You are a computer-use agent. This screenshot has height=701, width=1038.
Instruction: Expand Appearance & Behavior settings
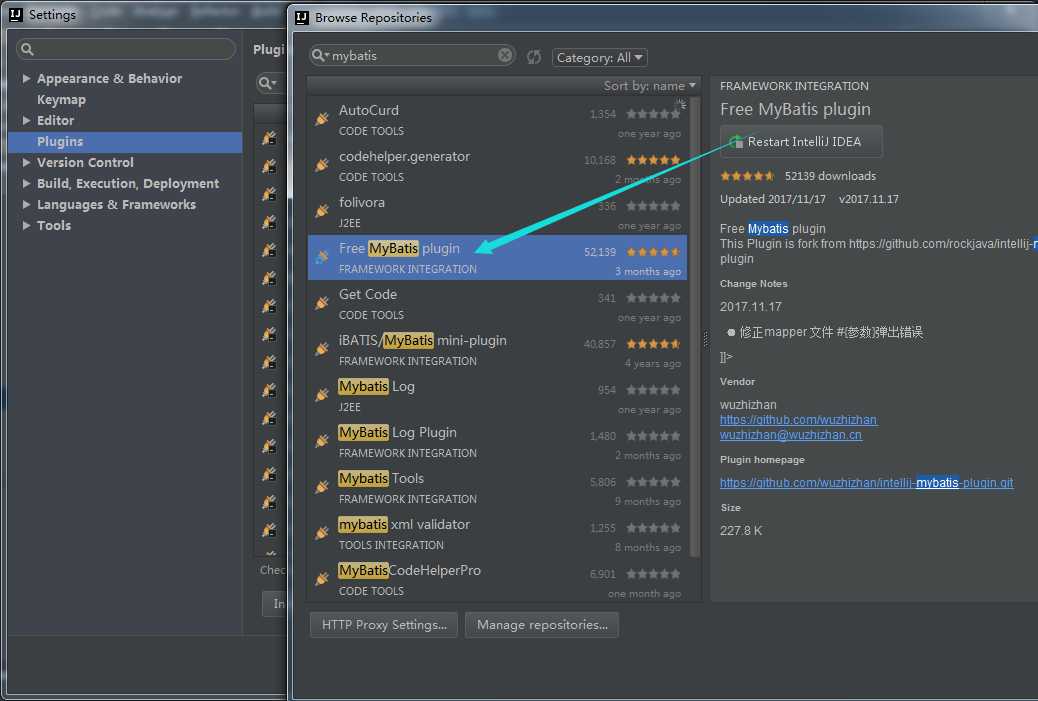point(26,78)
